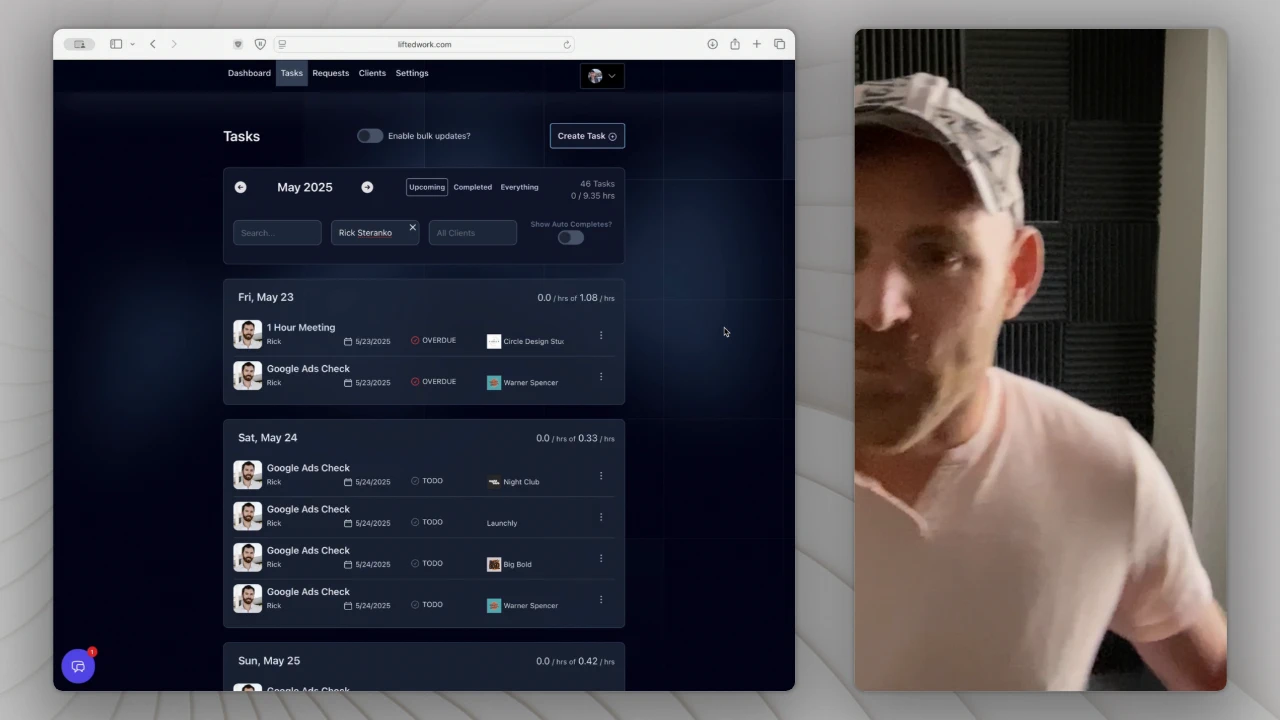Click OVERDUE status of Warner Spencer May 23 task
Image resolution: width=1280 pixels, height=720 pixels.
click(433, 381)
